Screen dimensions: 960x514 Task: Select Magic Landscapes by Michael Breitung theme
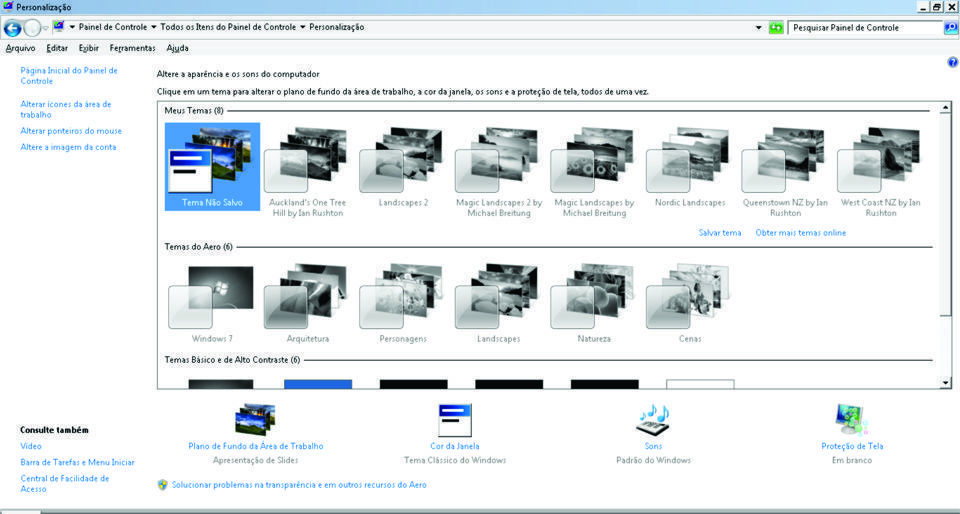594,173
